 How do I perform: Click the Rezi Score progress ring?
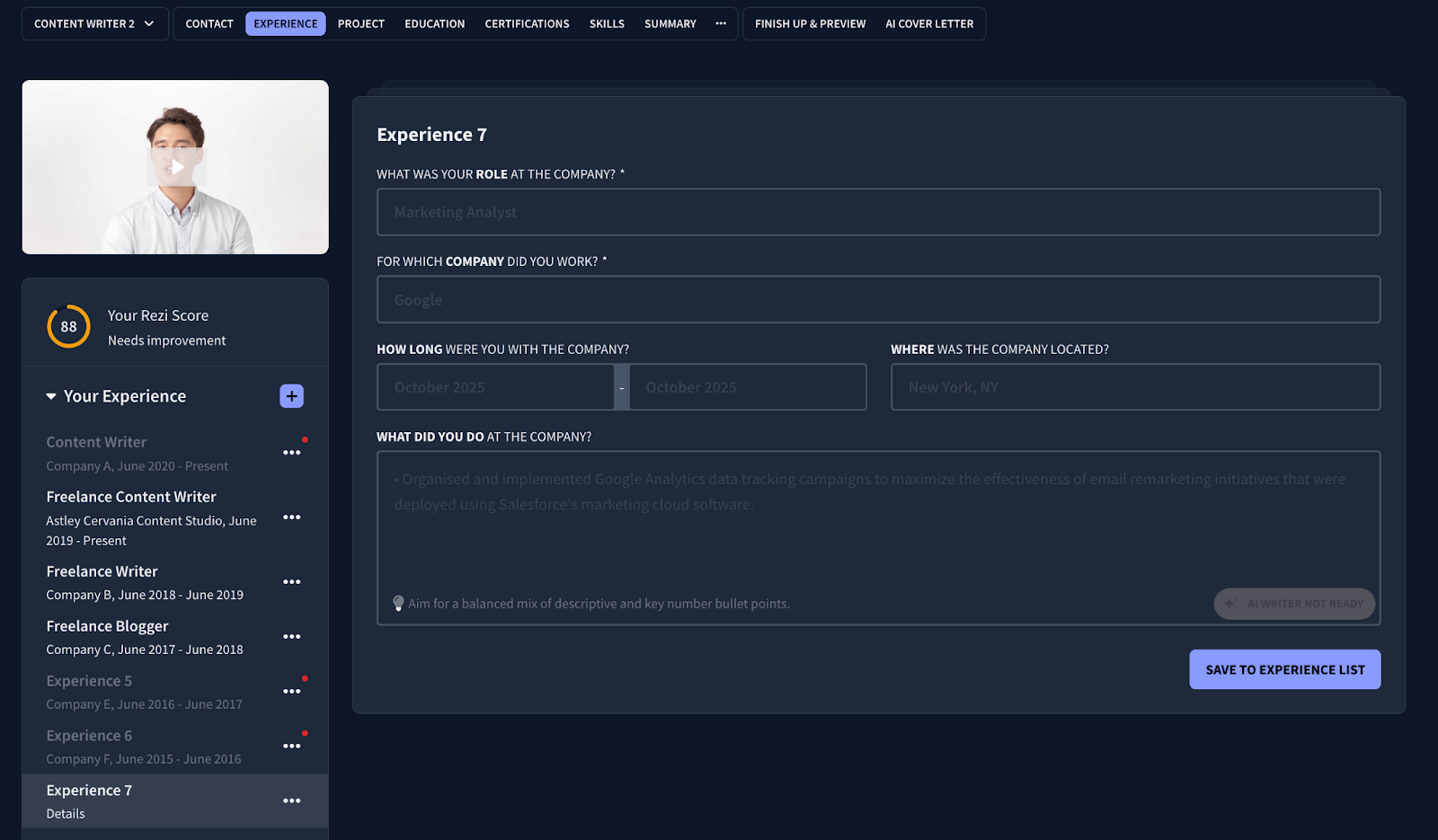click(68, 327)
